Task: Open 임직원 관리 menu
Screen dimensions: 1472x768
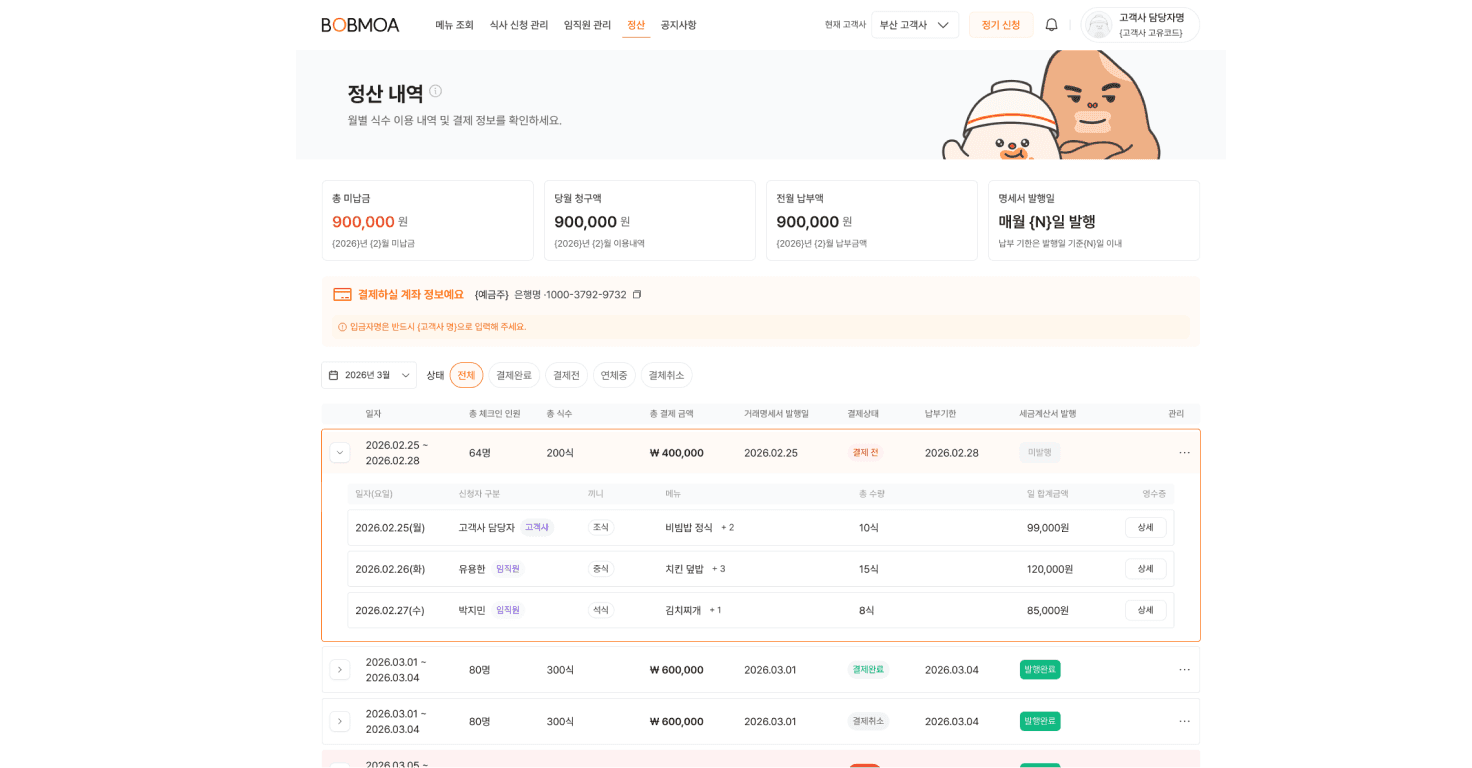Action: coord(587,25)
